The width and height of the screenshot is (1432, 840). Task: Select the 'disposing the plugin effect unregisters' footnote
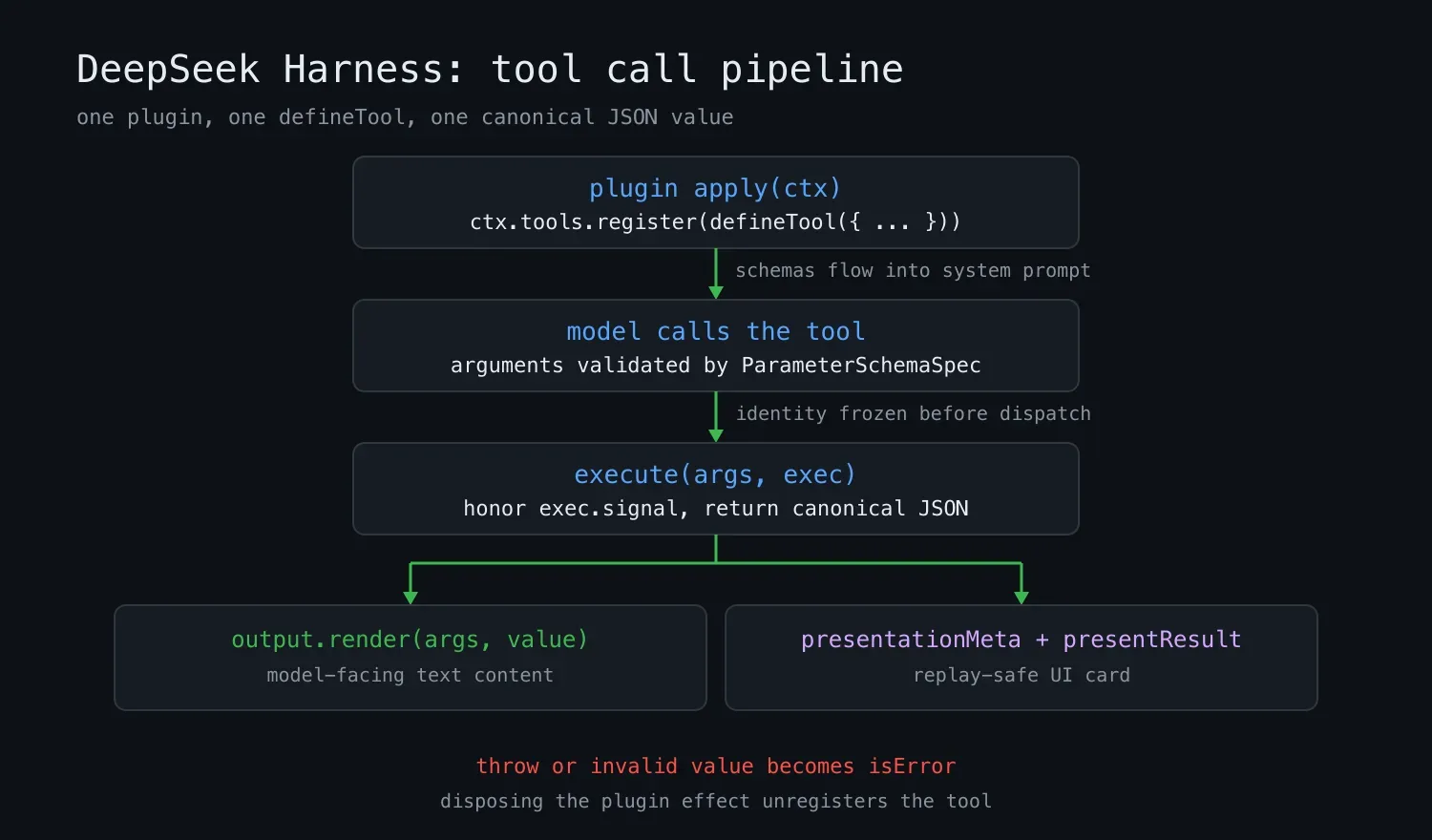click(715, 801)
